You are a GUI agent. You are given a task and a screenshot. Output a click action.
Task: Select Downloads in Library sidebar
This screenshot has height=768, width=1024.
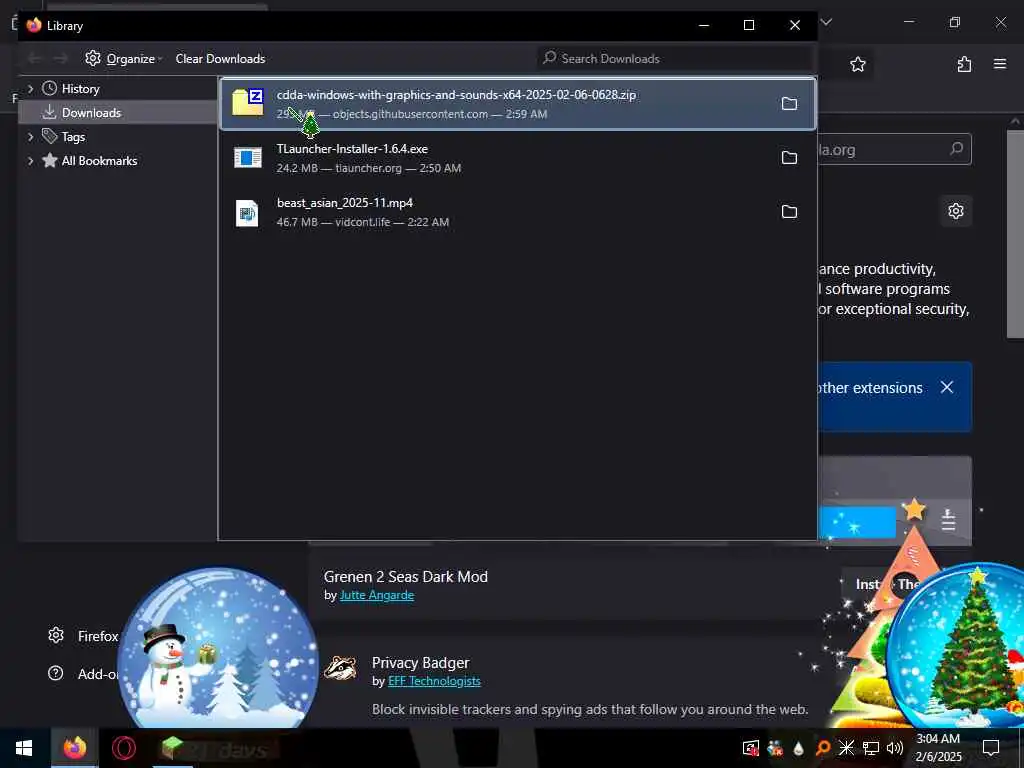point(91,113)
